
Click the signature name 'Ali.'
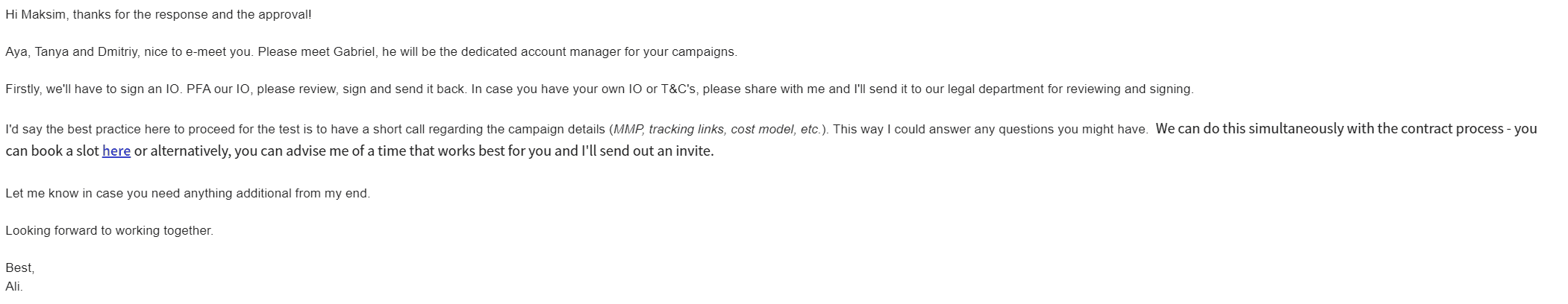(14, 287)
